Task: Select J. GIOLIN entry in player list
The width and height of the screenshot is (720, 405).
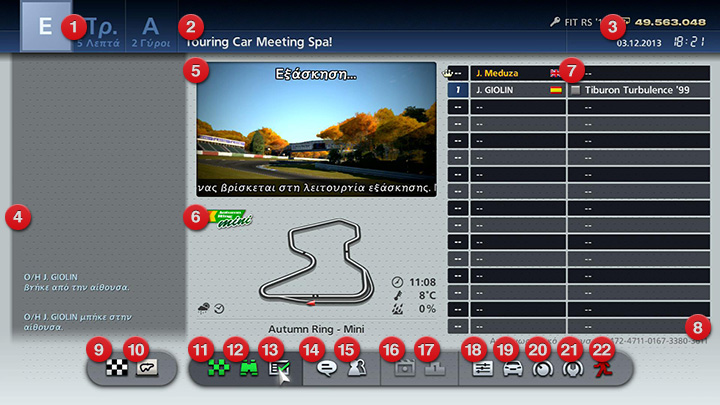Action: [505, 90]
